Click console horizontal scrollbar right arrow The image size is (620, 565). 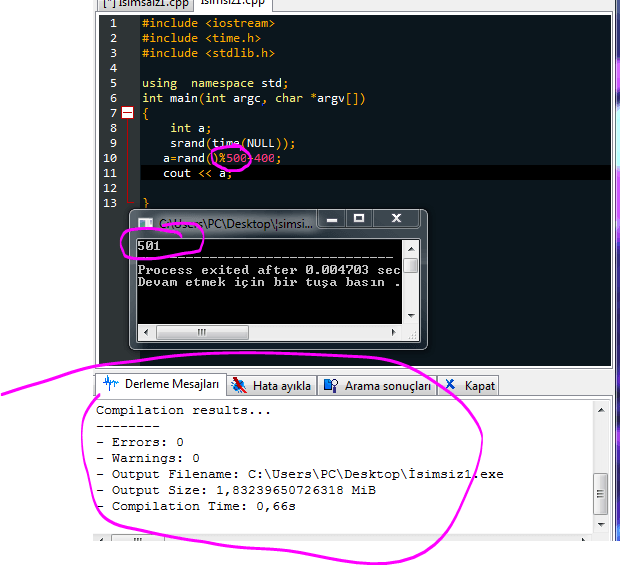coord(393,333)
